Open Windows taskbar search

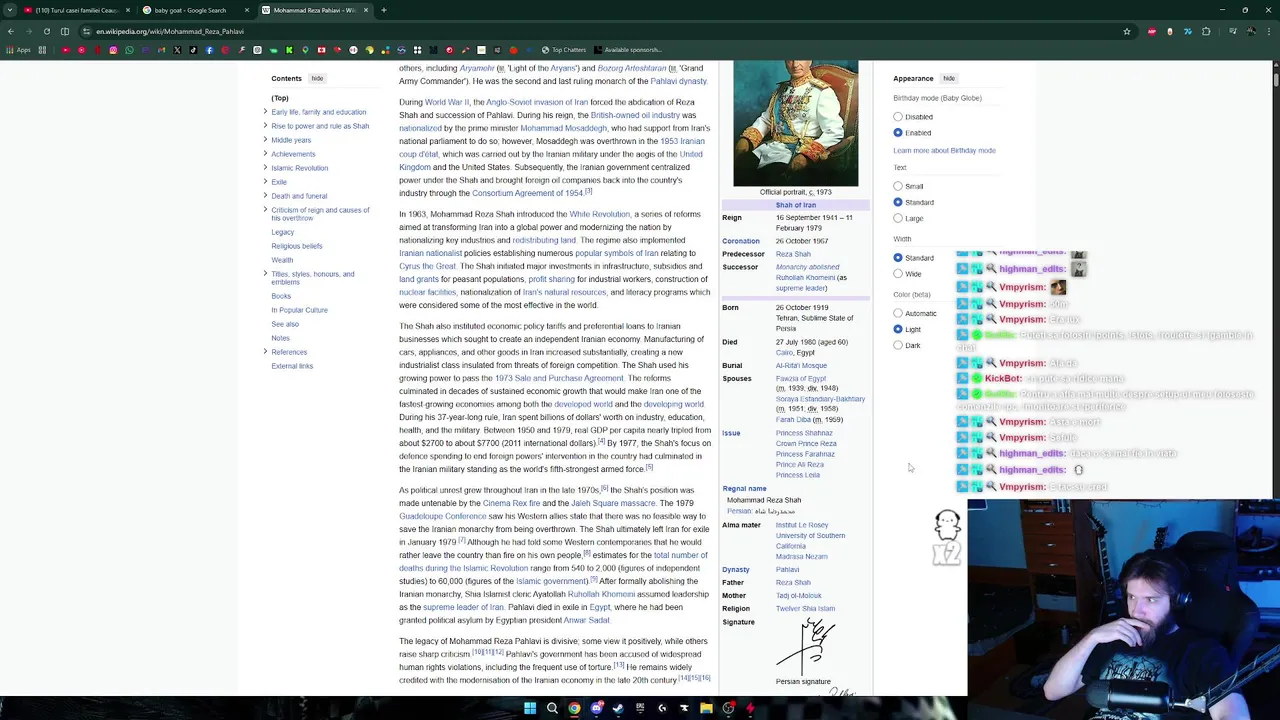552,708
